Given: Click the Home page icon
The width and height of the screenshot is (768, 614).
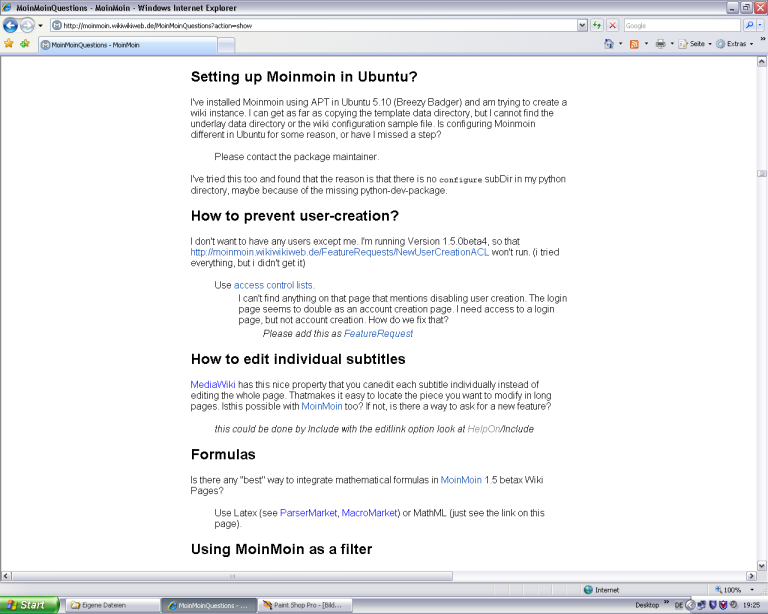Looking at the screenshot, I should point(609,44).
